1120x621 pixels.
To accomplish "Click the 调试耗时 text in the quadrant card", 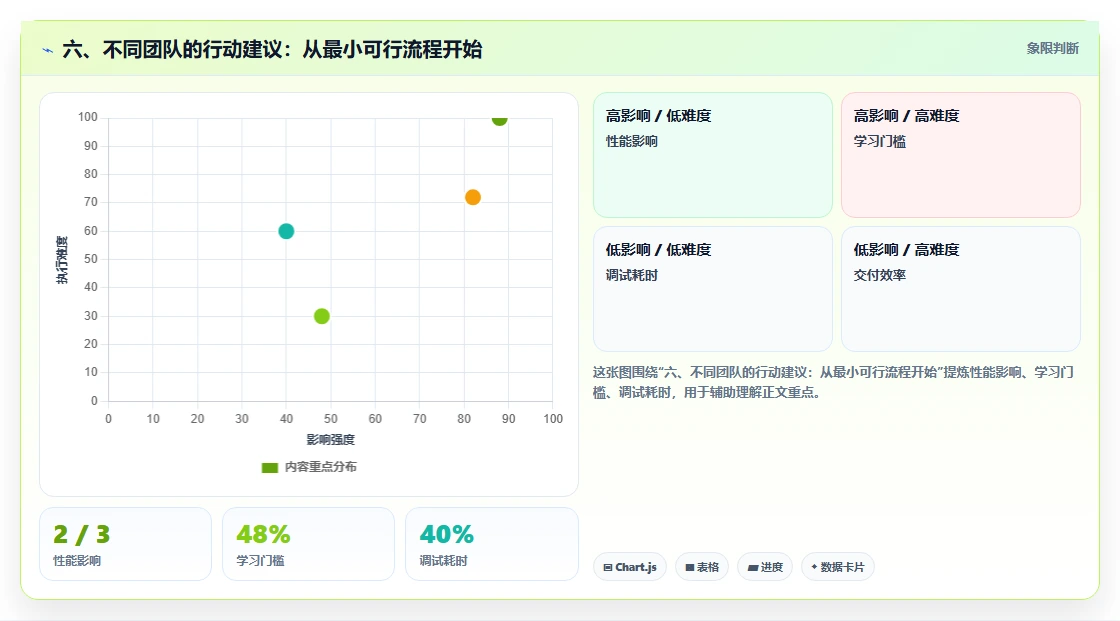I will (x=631, y=274).
